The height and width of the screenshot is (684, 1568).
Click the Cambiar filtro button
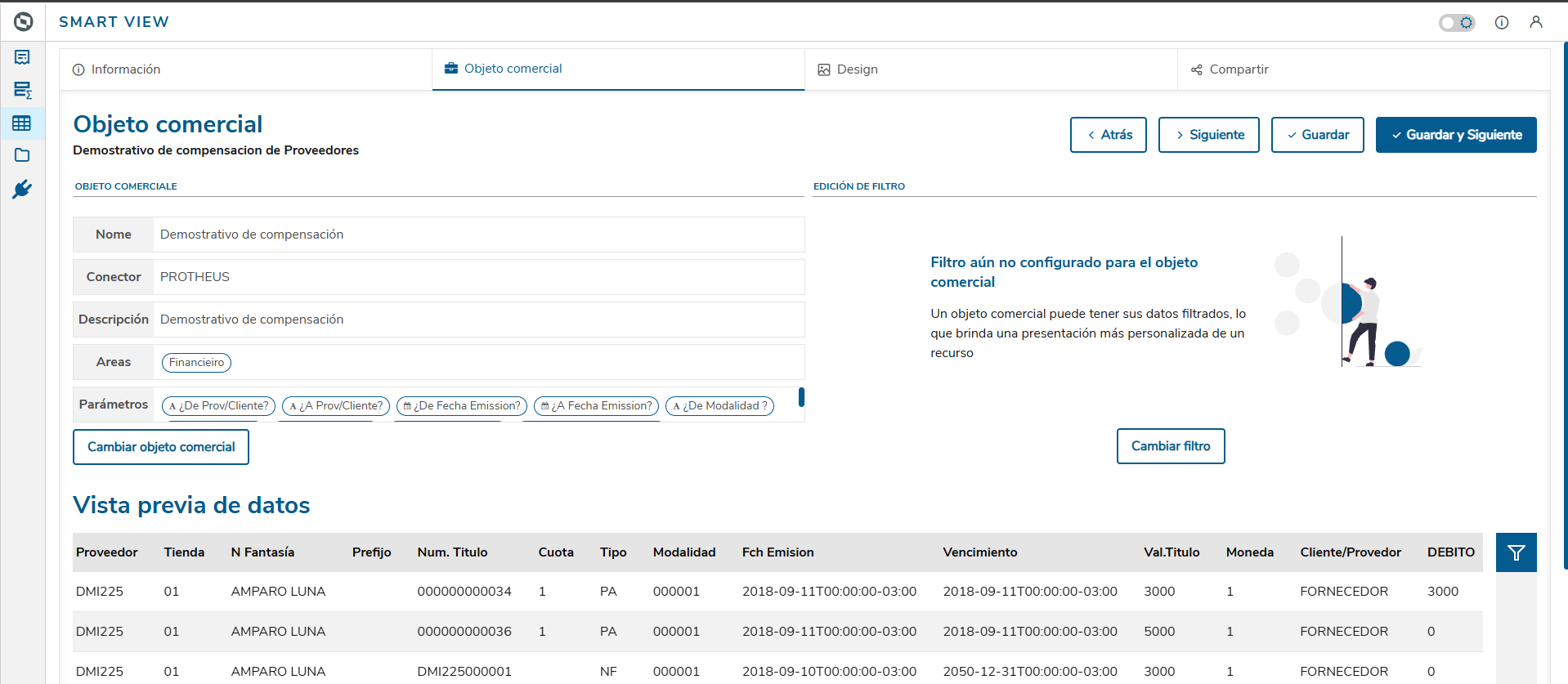point(1170,446)
